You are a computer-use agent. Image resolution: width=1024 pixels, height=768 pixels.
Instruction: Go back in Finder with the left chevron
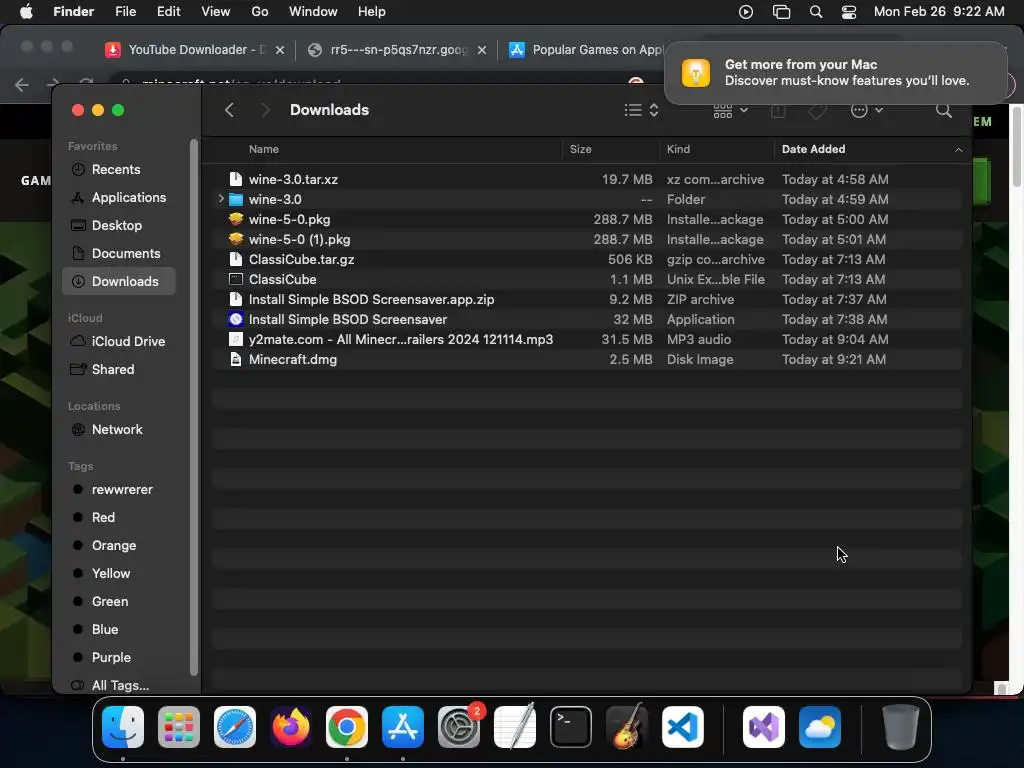pyautogui.click(x=229, y=110)
